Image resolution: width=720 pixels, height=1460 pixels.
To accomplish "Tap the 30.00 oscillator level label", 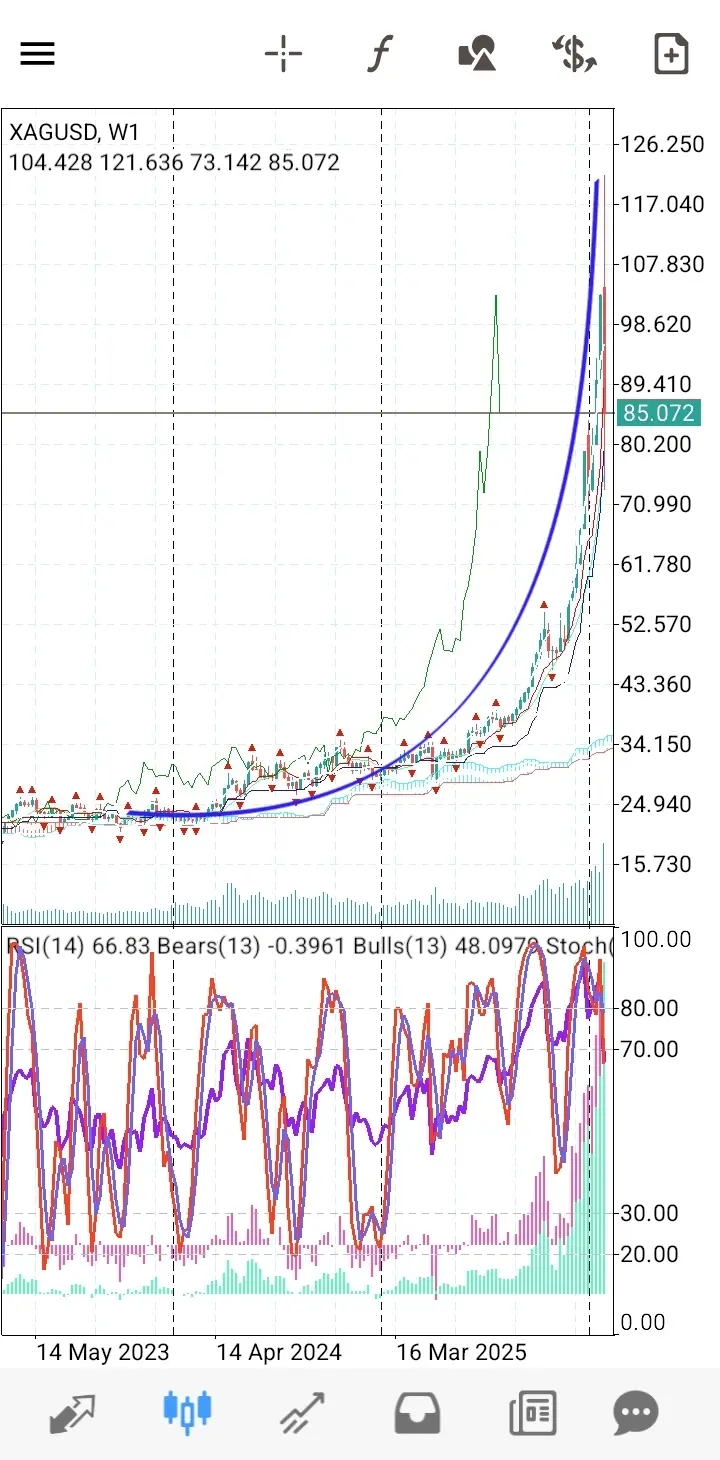I will click(x=650, y=1213).
